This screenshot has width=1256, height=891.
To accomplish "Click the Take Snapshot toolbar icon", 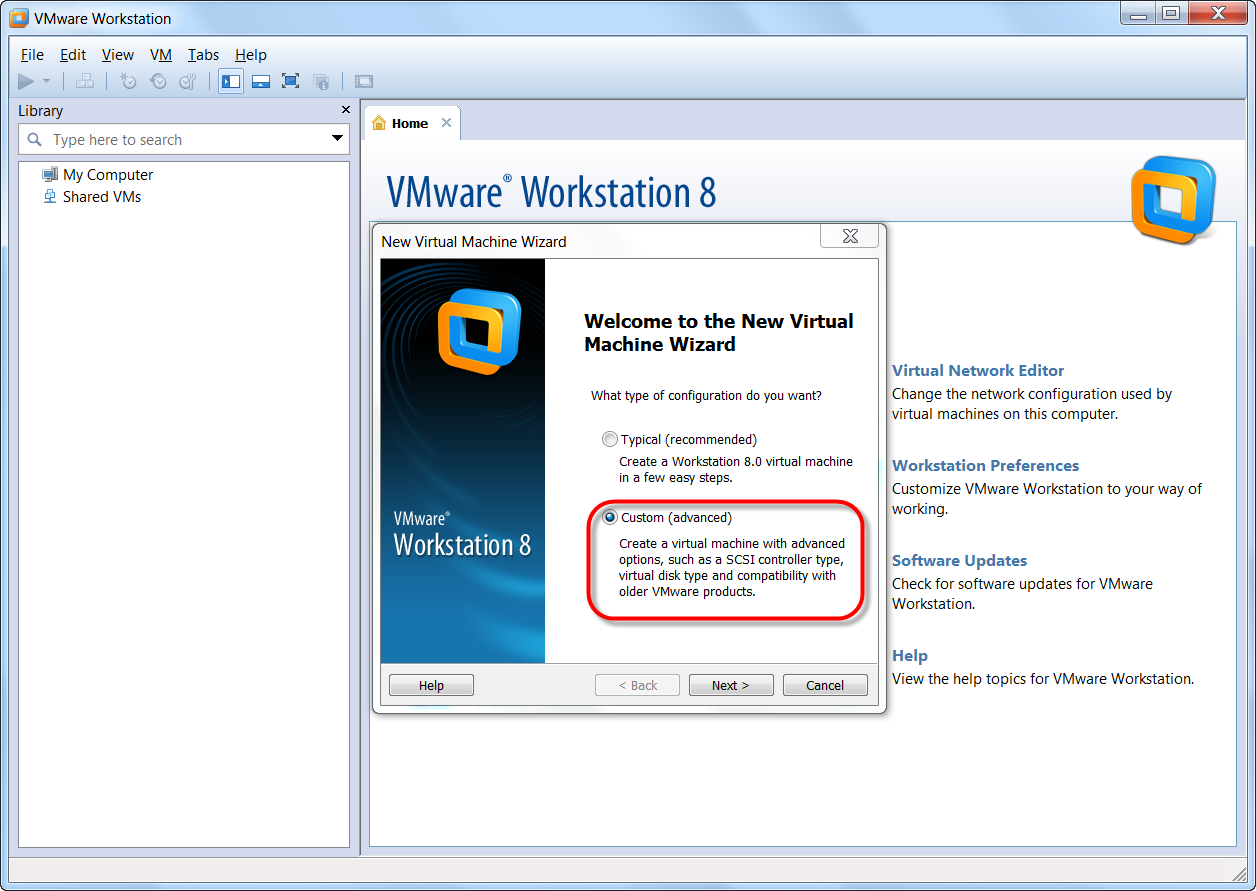I will point(128,81).
